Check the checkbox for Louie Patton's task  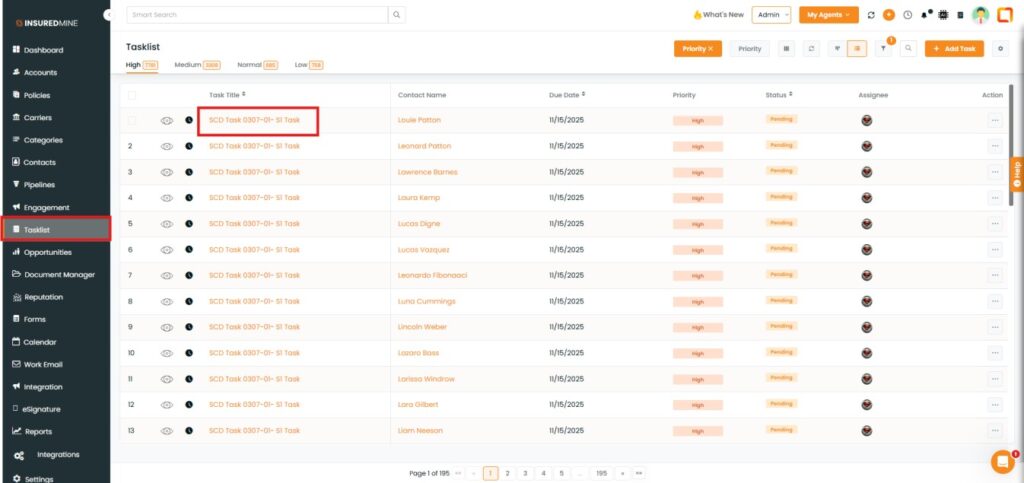(x=131, y=120)
